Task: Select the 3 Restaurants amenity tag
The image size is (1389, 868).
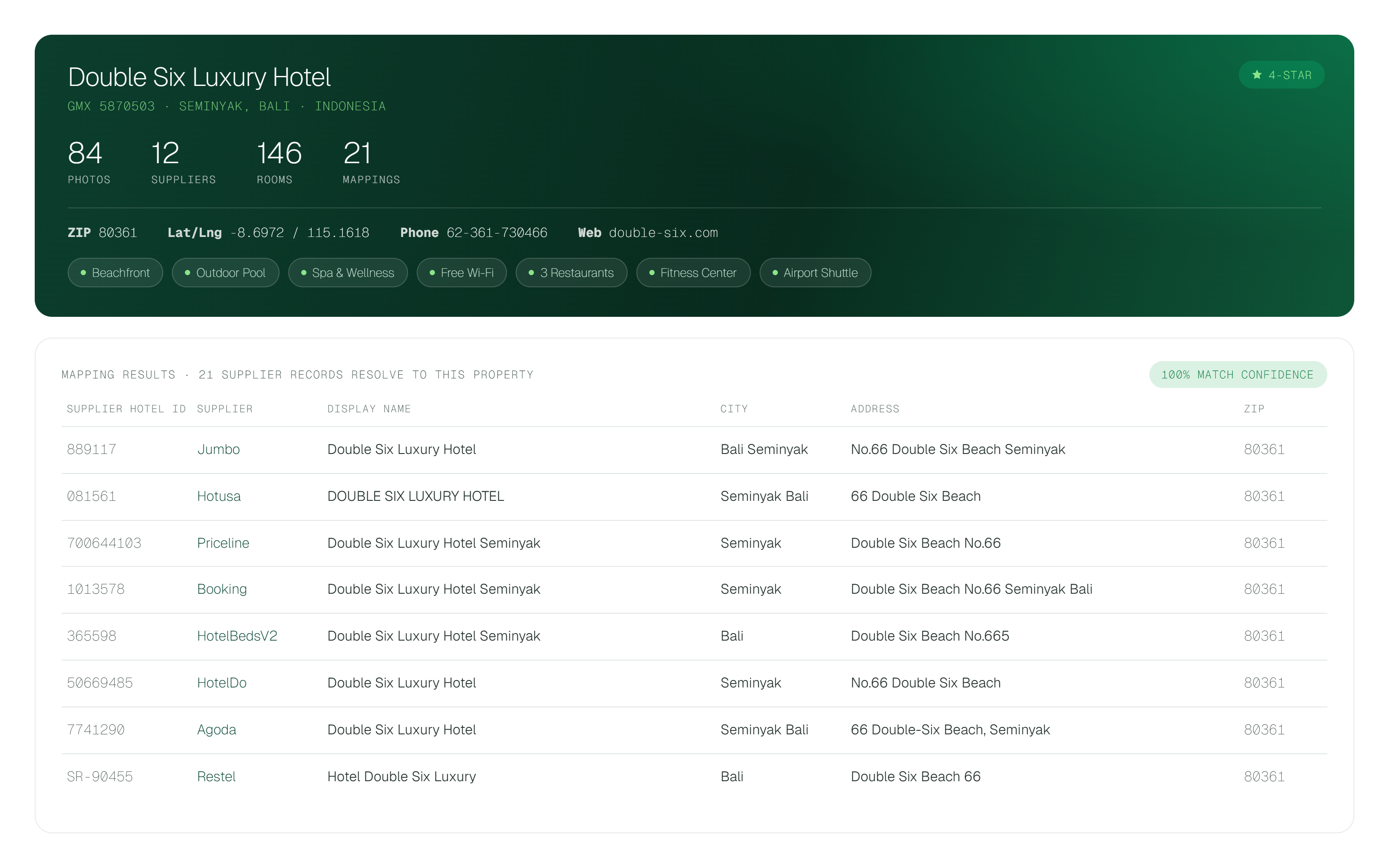Action: click(571, 273)
